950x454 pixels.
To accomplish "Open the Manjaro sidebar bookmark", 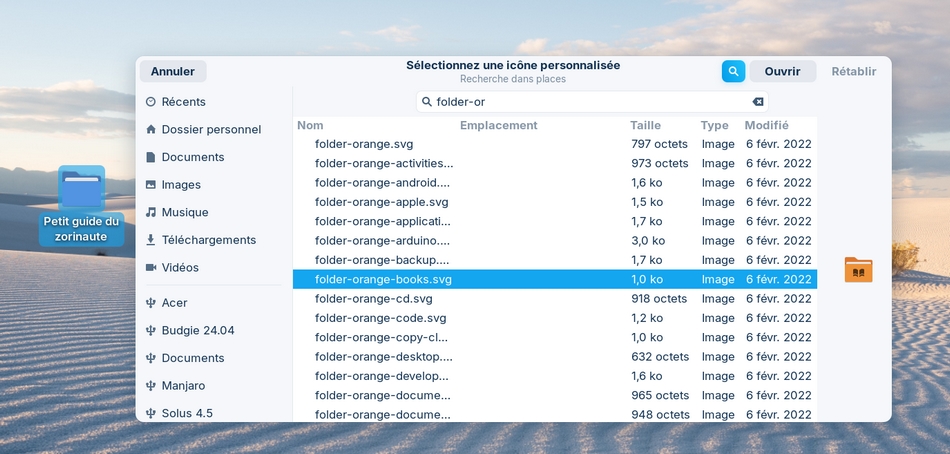I will click(x=183, y=386).
